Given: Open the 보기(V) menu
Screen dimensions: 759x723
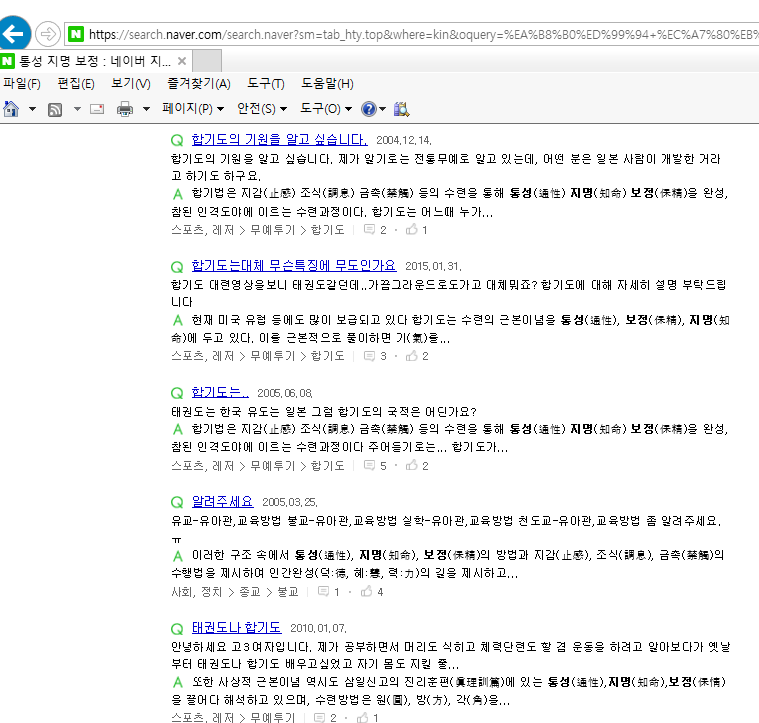Looking at the screenshot, I should pyautogui.click(x=131, y=84).
